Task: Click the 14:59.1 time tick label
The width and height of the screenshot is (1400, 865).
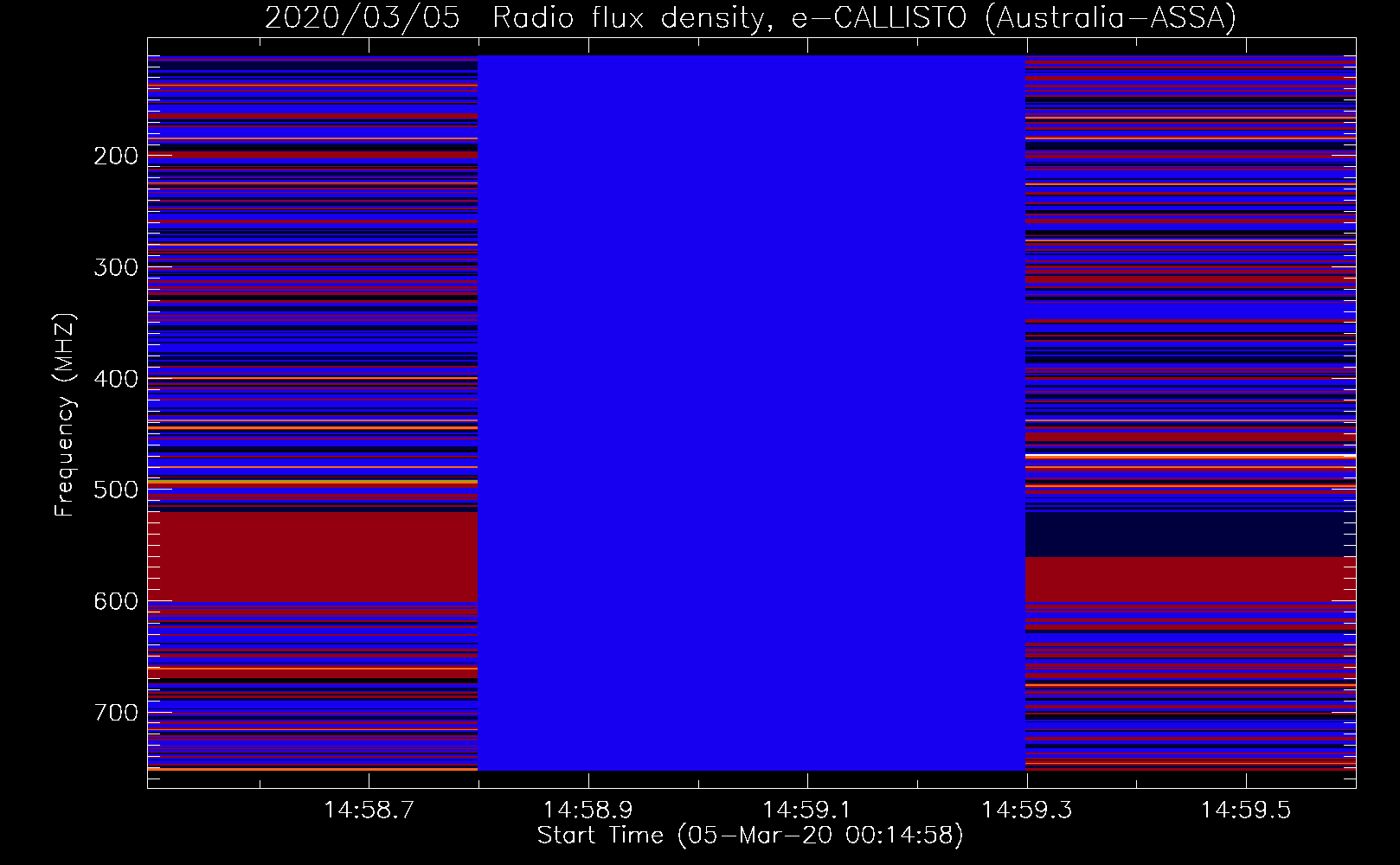Action: coord(807,811)
